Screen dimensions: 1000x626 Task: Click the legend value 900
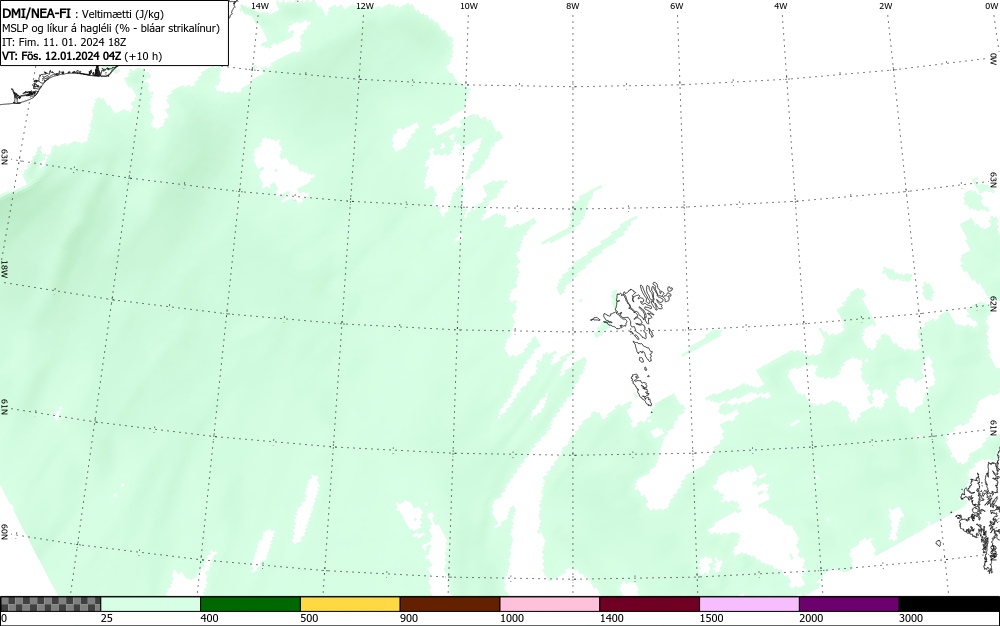409,618
